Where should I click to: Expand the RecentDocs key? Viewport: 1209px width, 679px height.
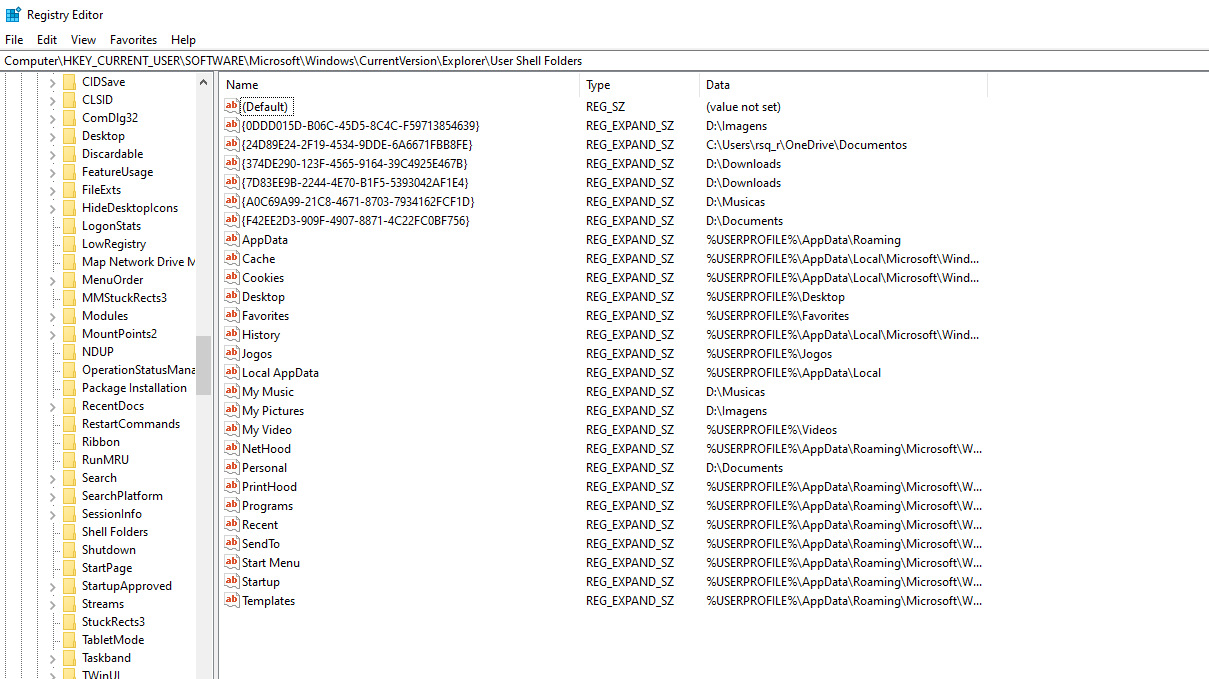pos(53,406)
